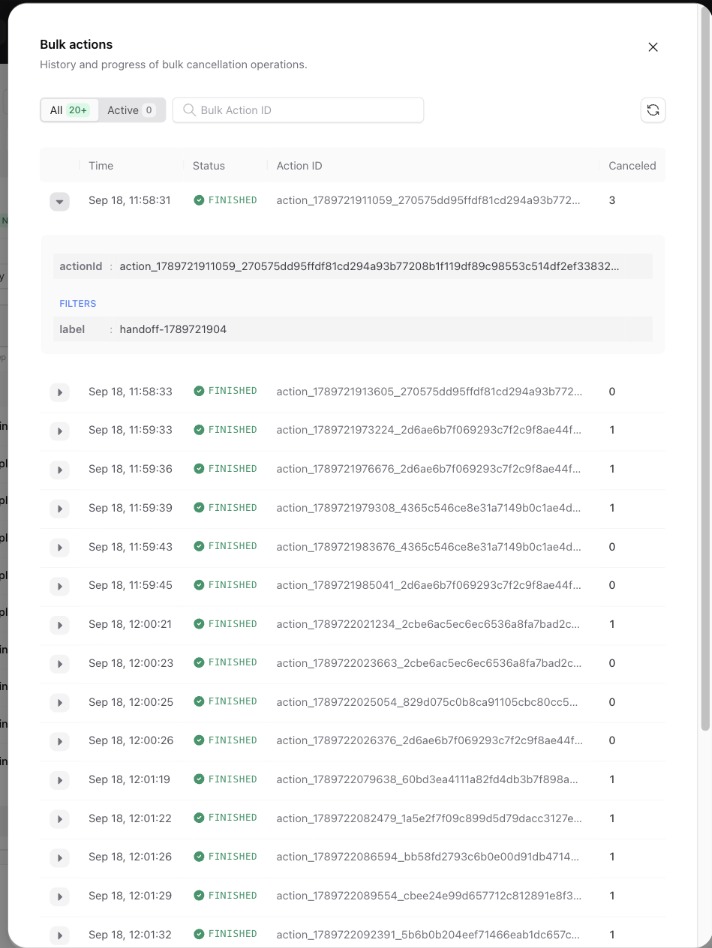712x948 pixels.
Task: Focus the Bulk Action ID search field
Action: [298, 110]
